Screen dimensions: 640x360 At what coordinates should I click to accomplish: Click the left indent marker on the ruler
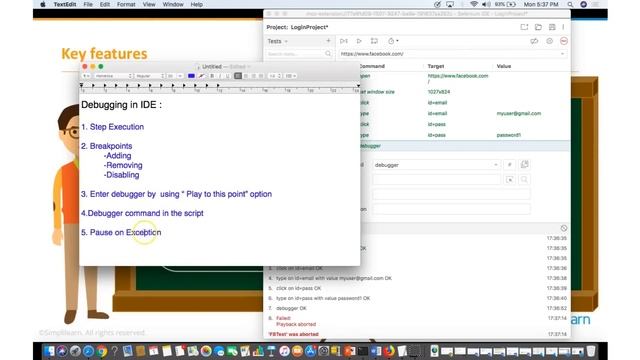(82, 85)
